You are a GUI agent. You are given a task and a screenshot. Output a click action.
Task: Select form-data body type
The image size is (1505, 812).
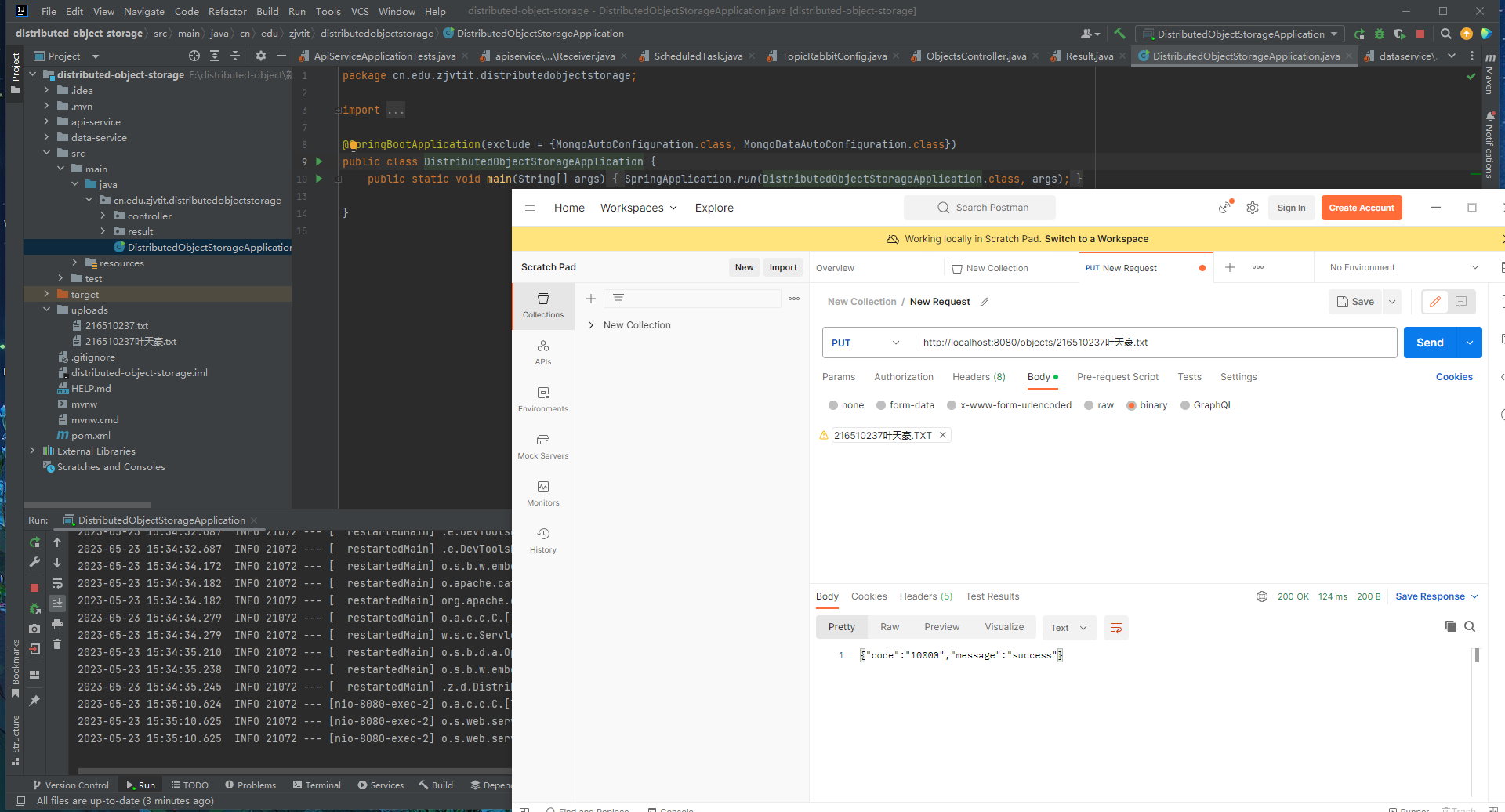[881, 405]
